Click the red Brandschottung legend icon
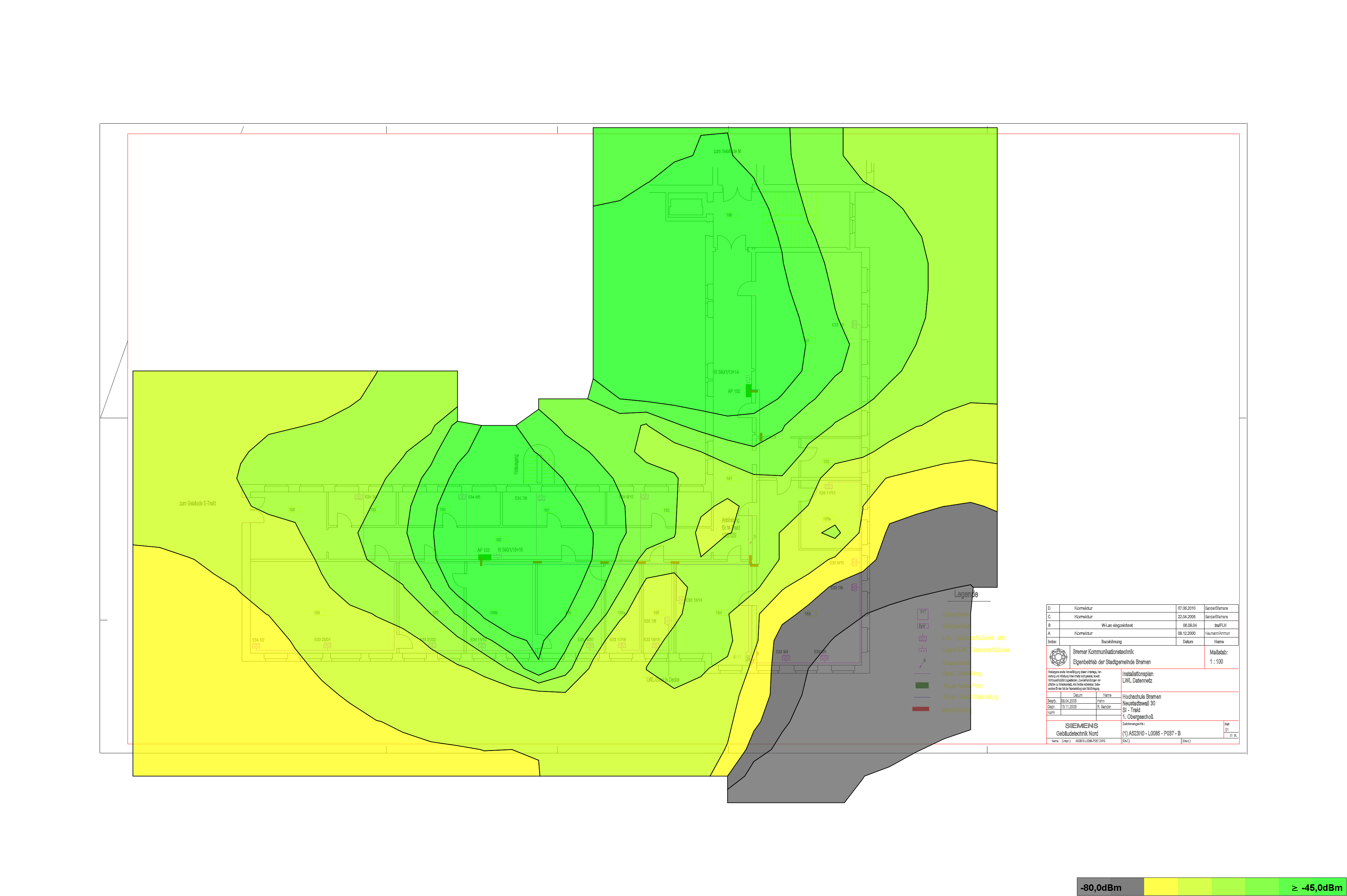1347x896 pixels. pos(921,709)
